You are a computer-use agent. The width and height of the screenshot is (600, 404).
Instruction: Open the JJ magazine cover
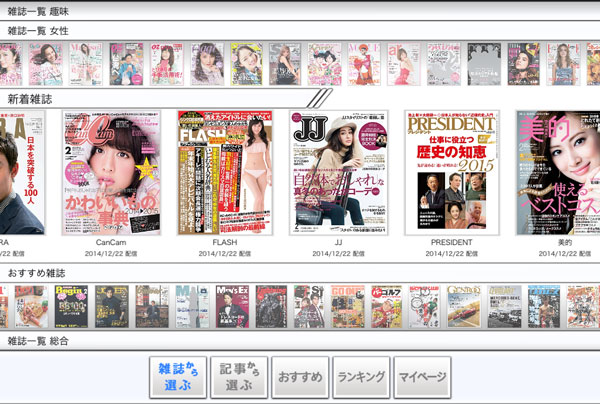click(339, 173)
